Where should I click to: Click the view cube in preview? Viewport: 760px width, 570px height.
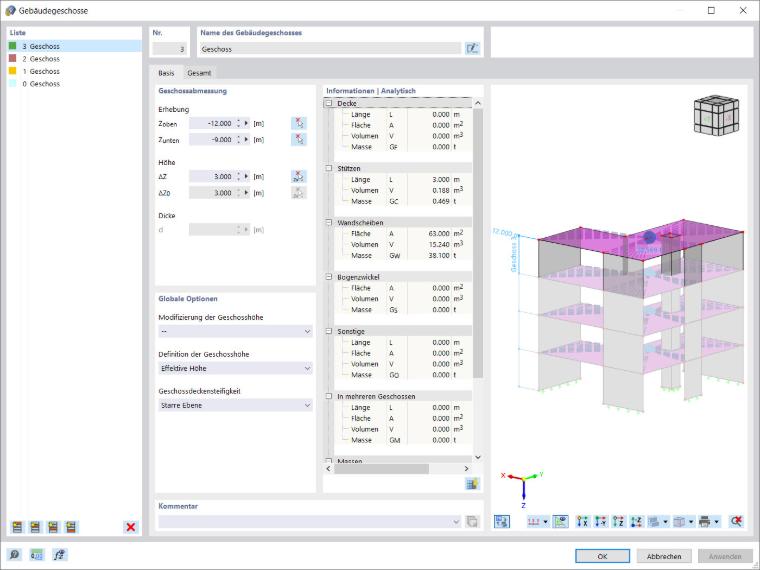click(x=716, y=116)
